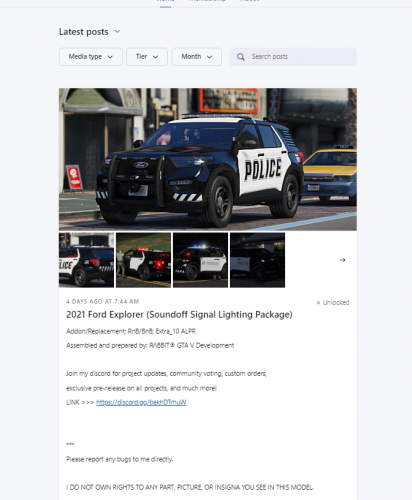Click the magnifier icon in search box
This screenshot has width=412, height=500.
(240, 57)
